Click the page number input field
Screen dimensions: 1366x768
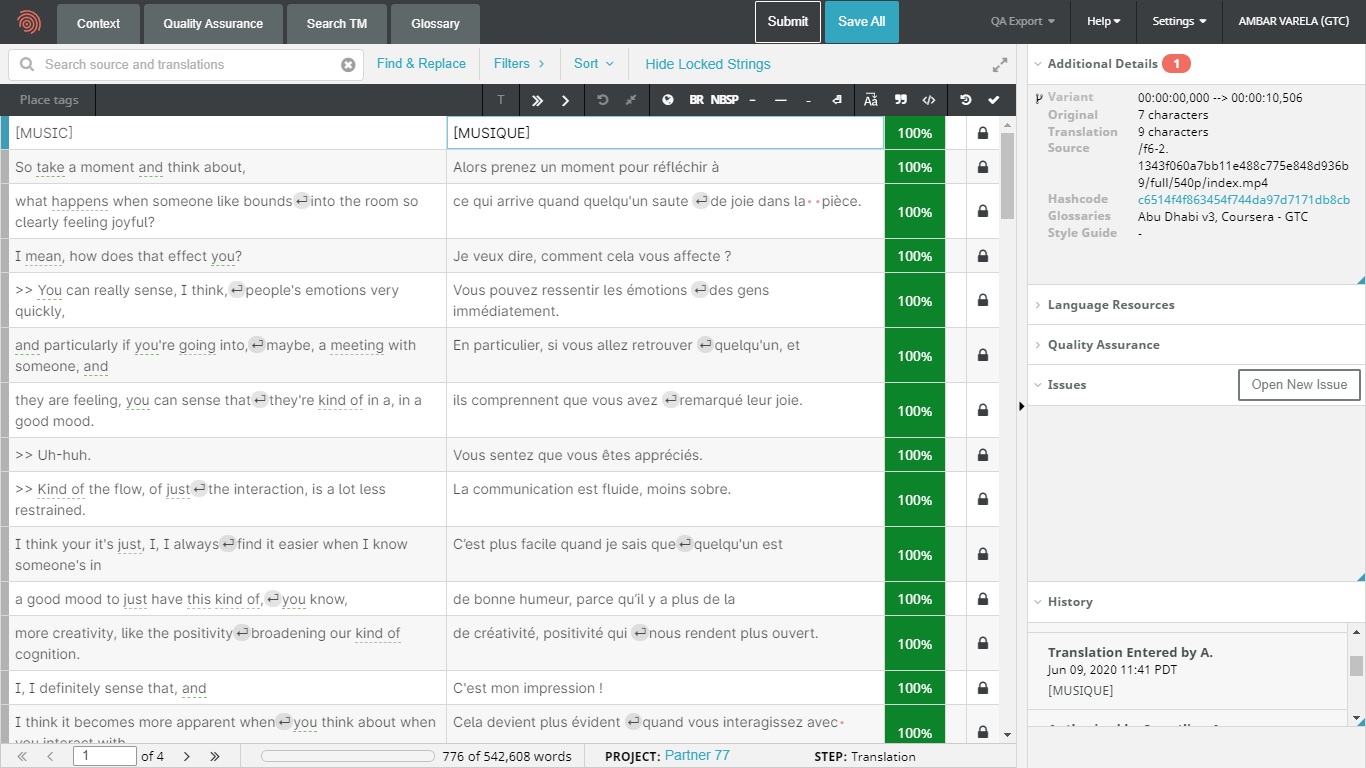coord(104,756)
